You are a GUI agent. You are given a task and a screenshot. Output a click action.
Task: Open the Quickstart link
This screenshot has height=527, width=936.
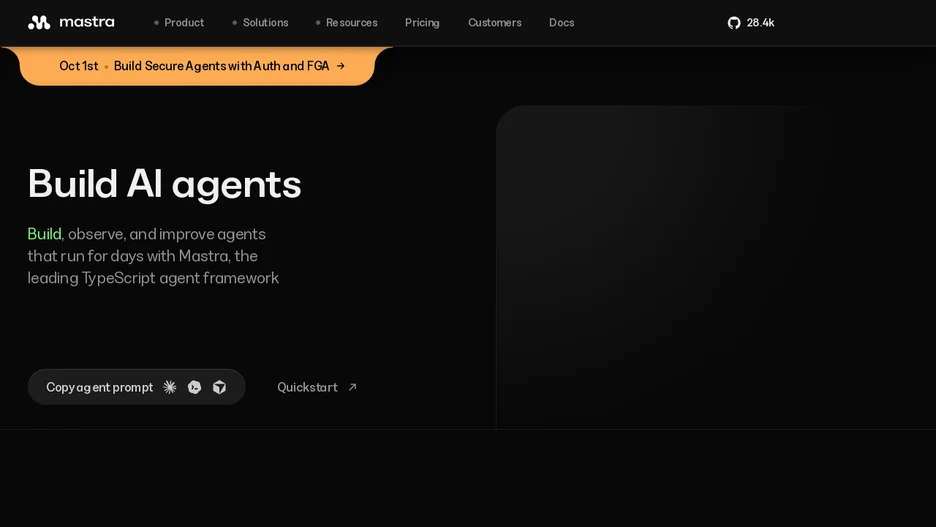(x=317, y=387)
